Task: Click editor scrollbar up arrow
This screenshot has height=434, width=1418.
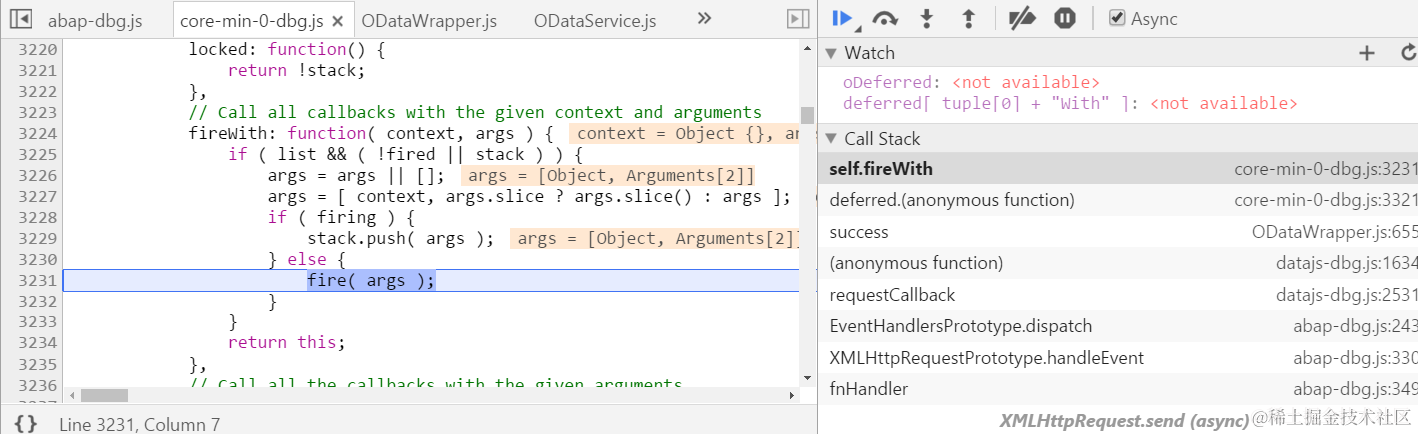Action: click(807, 47)
